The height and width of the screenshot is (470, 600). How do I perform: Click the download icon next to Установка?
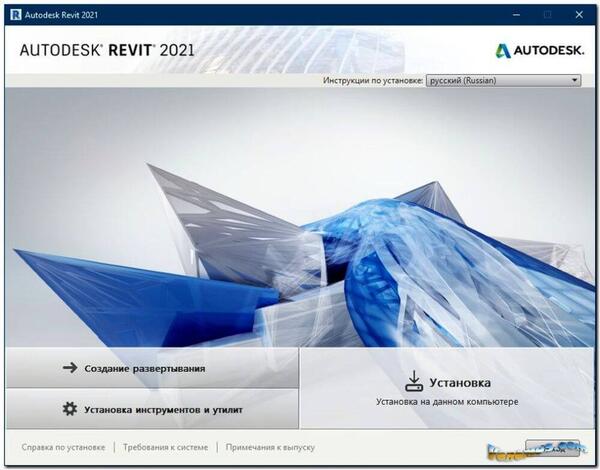click(x=414, y=381)
